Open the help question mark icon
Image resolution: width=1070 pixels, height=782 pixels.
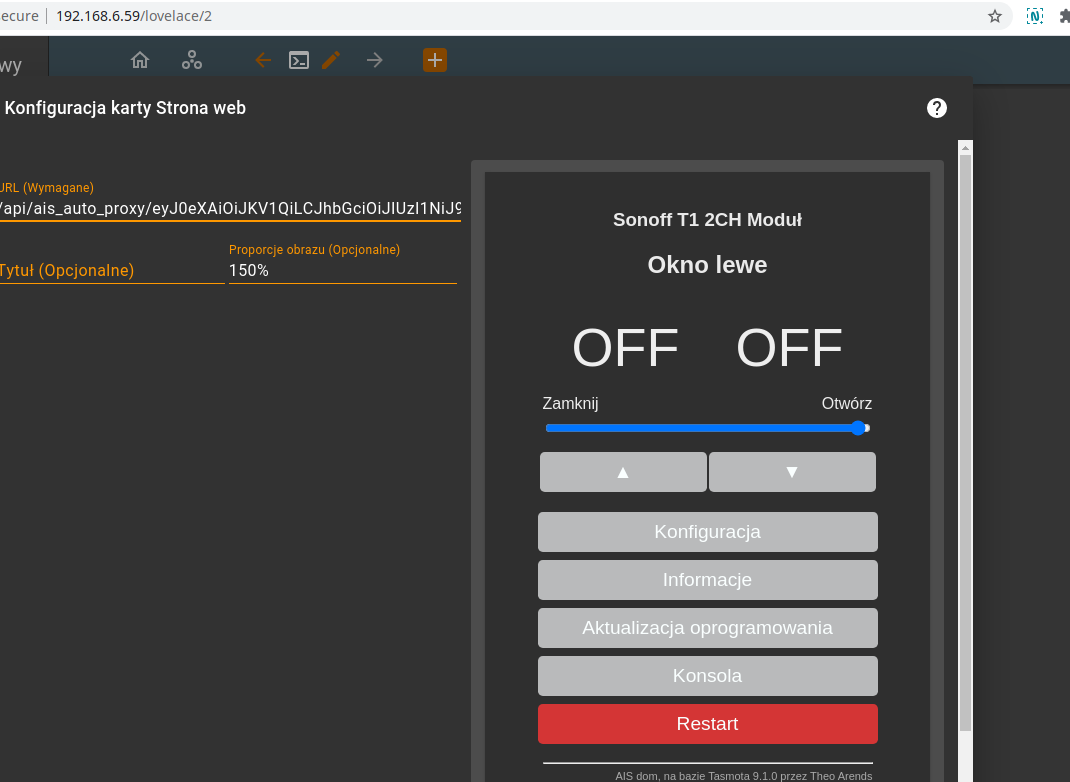(x=937, y=108)
